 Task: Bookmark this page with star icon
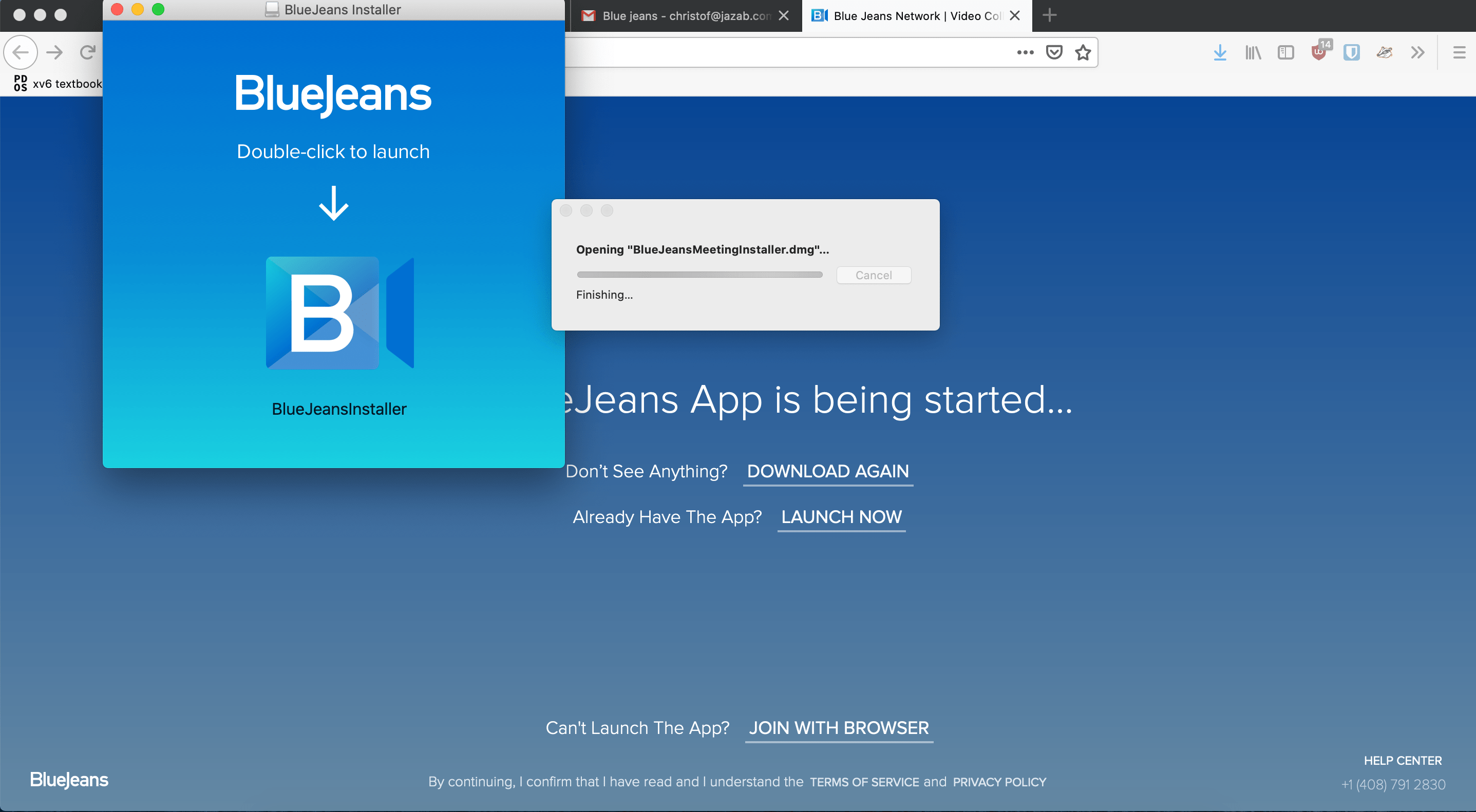pyautogui.click(x=1083, y=53)
